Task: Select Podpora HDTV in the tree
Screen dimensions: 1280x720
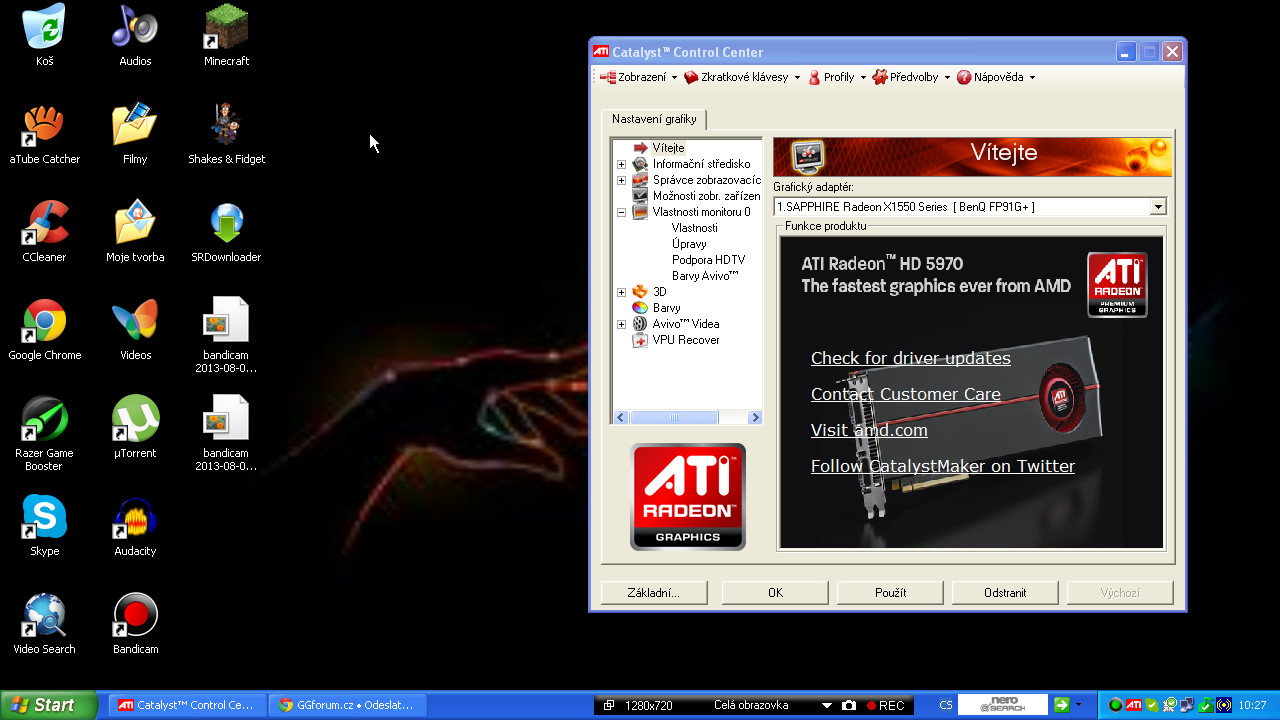Action: [x=708, y=260]
